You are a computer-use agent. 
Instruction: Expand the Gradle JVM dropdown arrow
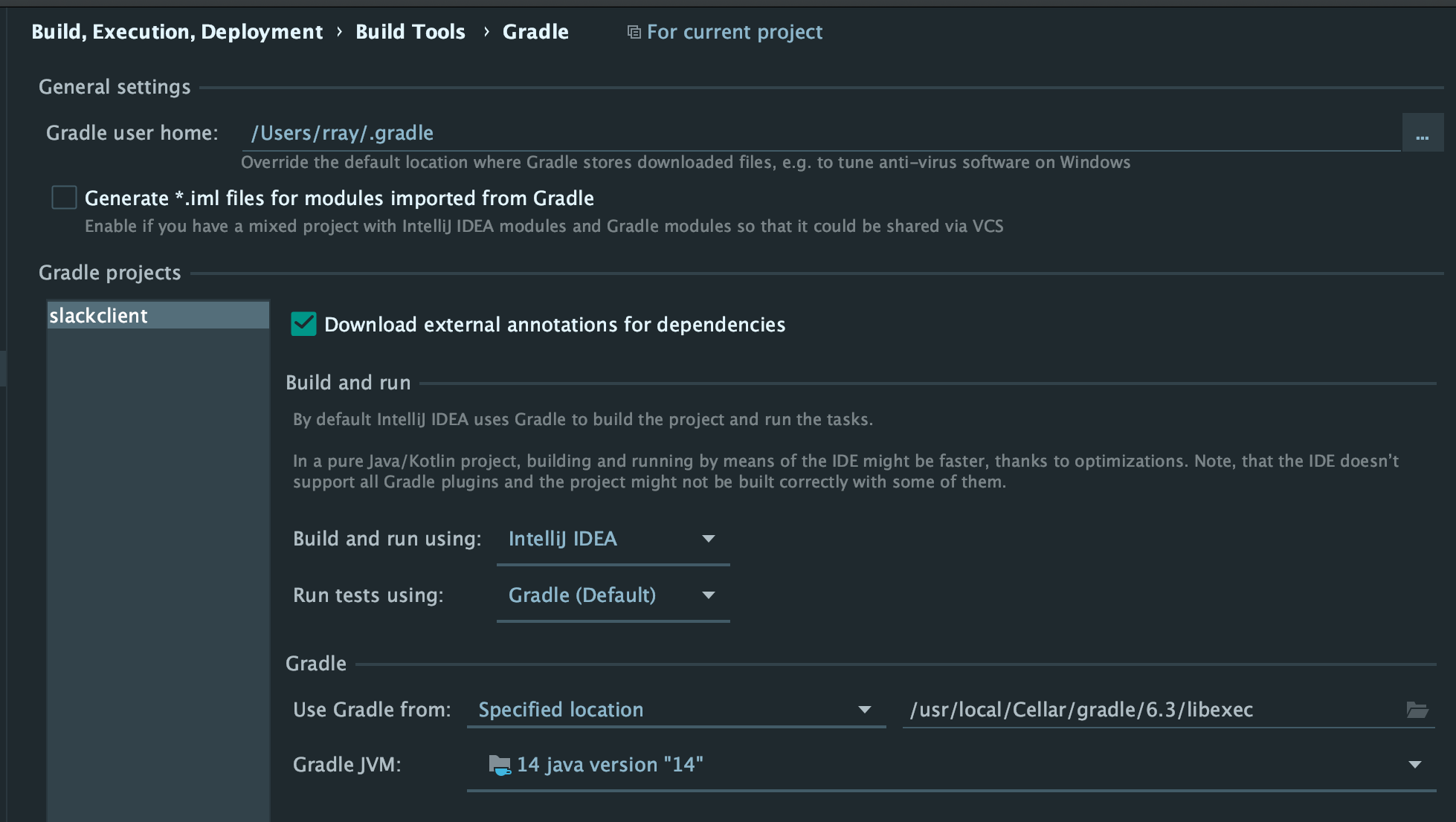pyautogui.click(x=1414, y=765)
